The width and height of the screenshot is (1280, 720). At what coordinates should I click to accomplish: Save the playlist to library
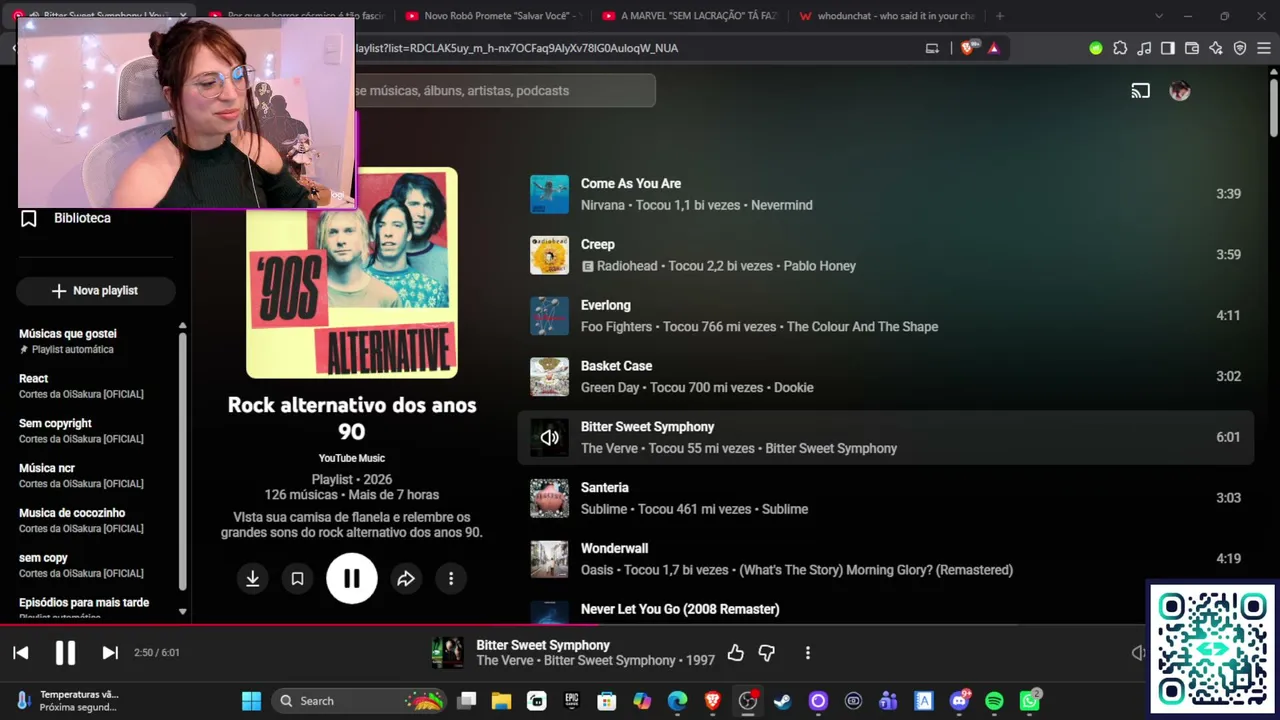[x=297, y=579]
